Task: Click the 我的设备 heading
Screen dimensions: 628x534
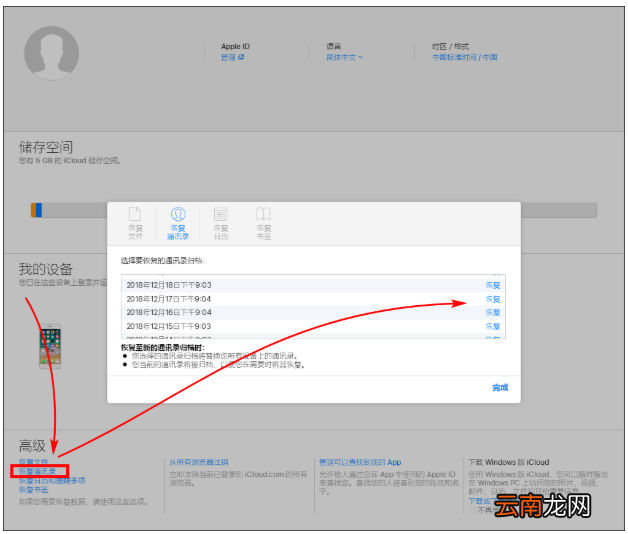Action: click(46, 269)
